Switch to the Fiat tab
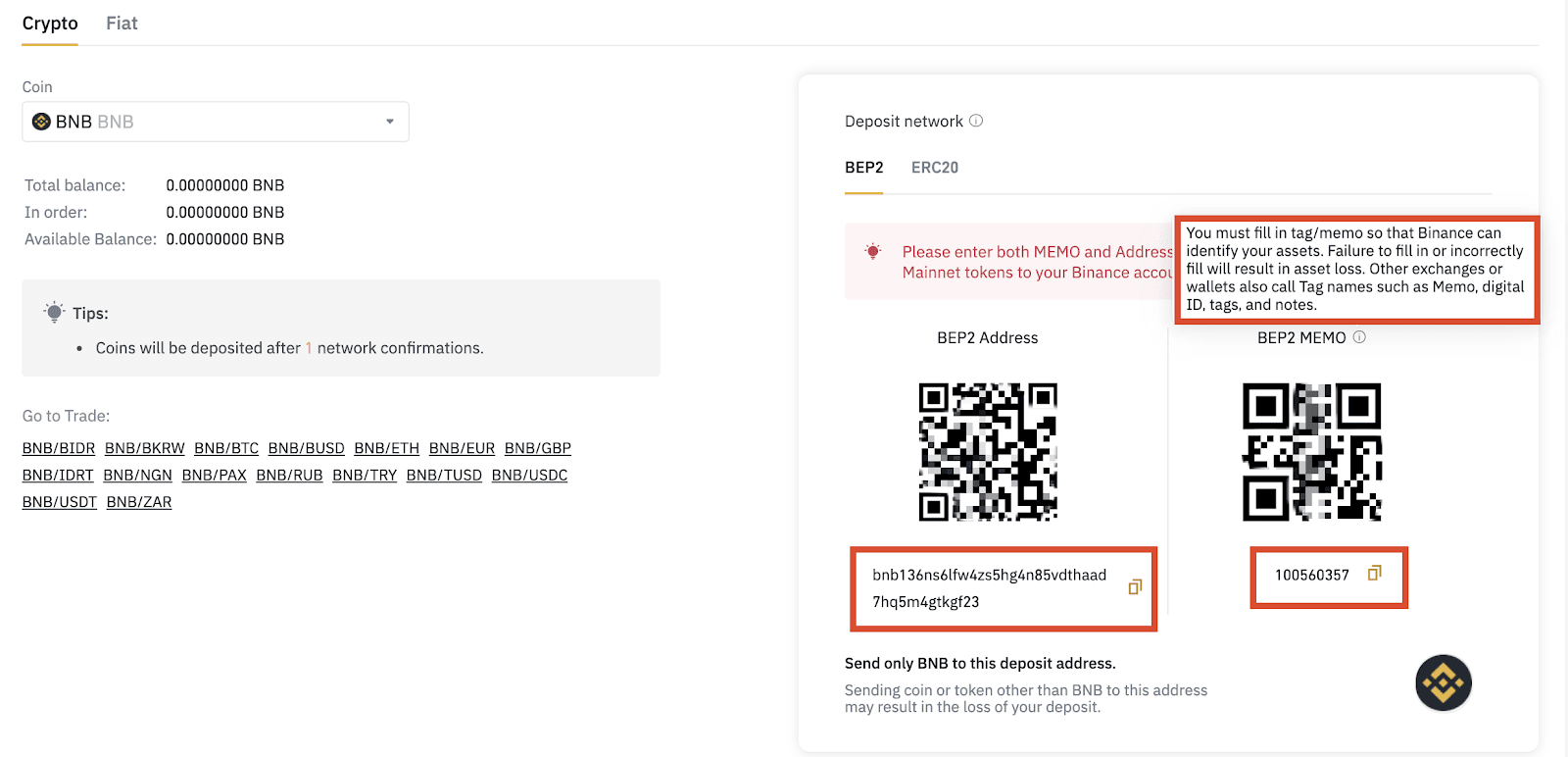 tap(122, 24)
